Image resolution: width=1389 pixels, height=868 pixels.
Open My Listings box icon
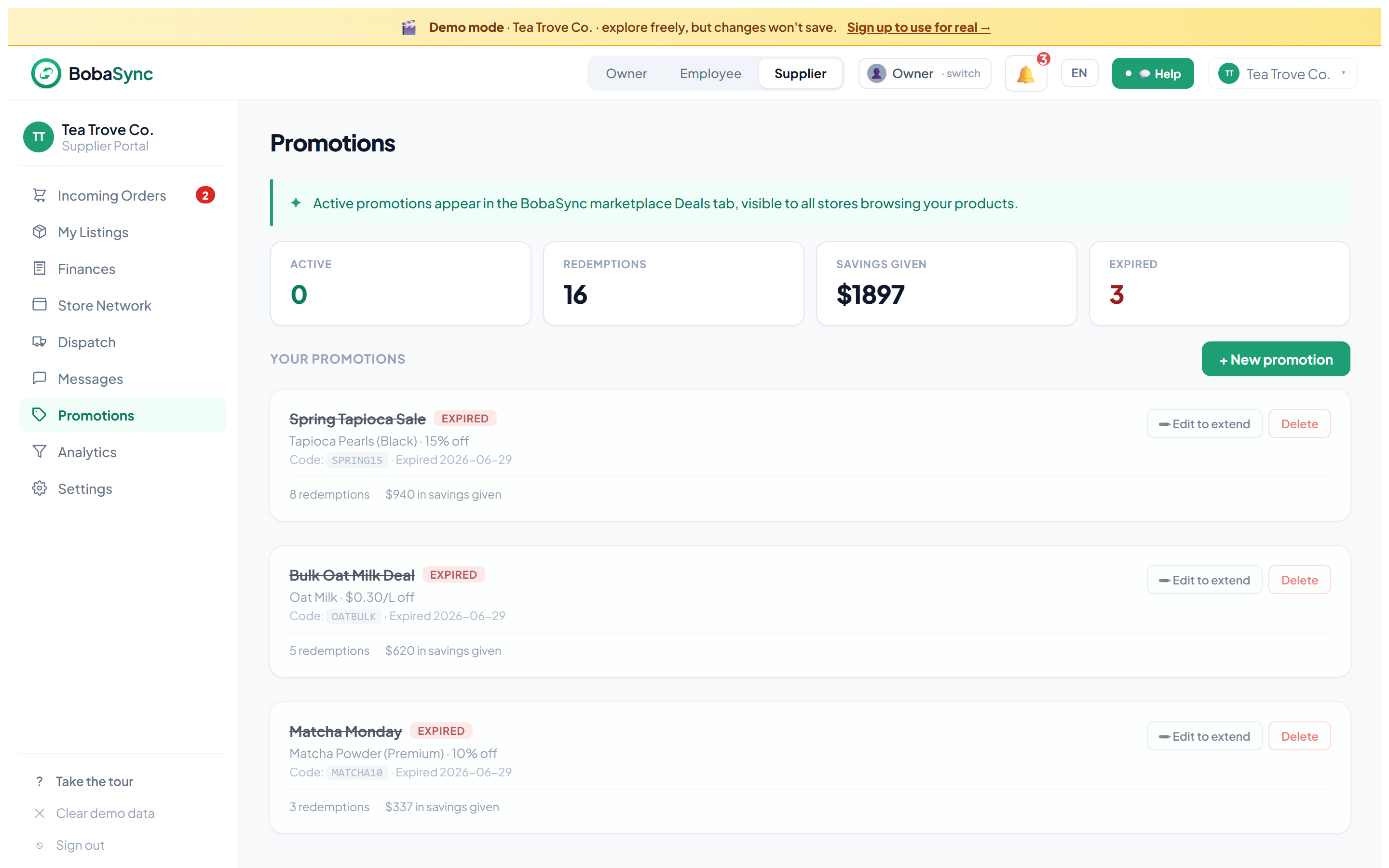[x=39, y=232]
